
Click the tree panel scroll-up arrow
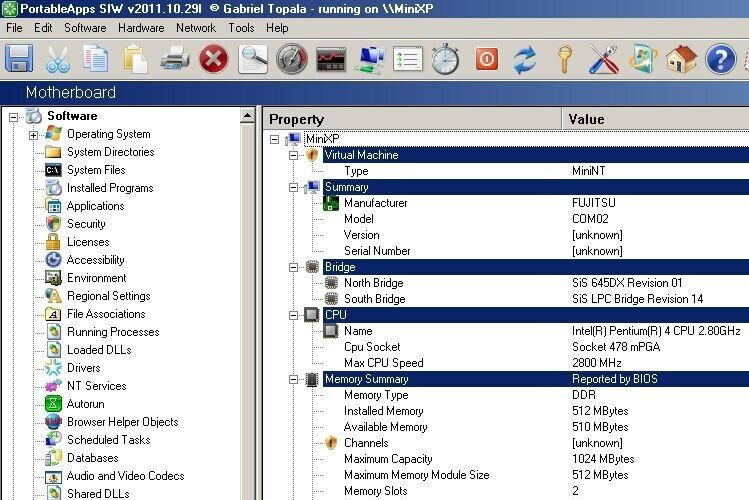[247, 116]
